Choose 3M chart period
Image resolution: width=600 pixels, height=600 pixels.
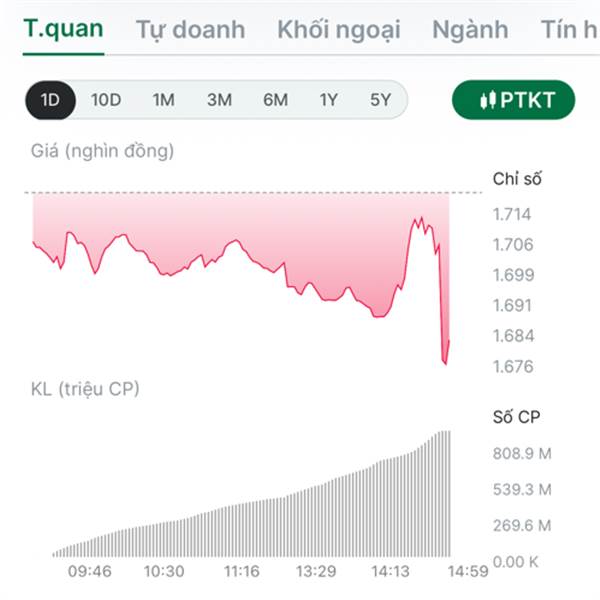219,100
